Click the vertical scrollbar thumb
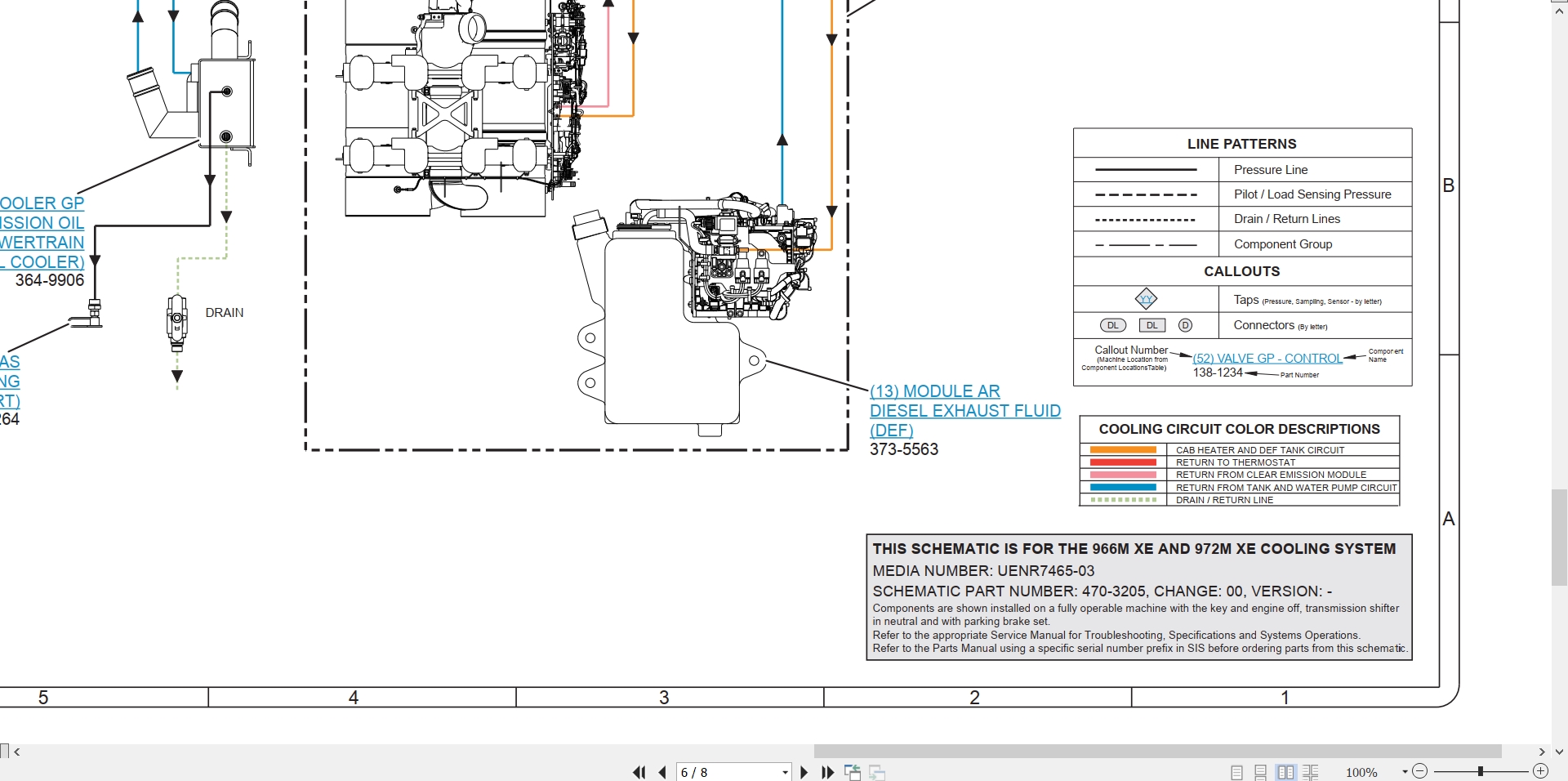 (x=1559, y=537)
